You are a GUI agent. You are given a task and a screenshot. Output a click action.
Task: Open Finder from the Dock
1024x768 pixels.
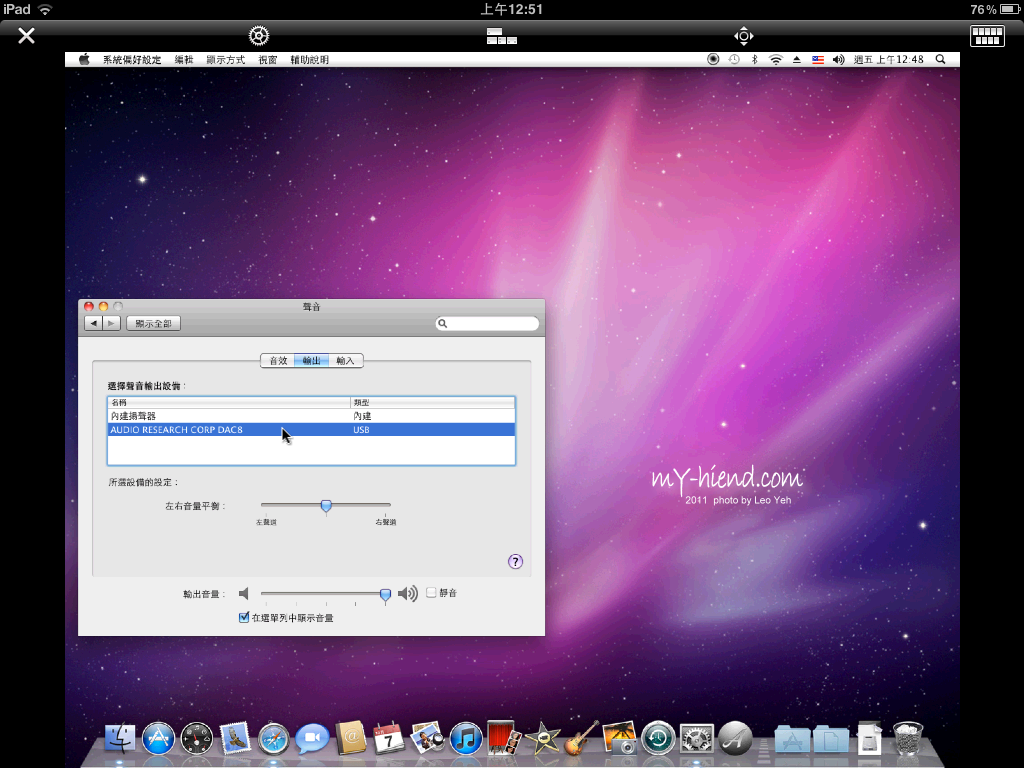(120, 739)
